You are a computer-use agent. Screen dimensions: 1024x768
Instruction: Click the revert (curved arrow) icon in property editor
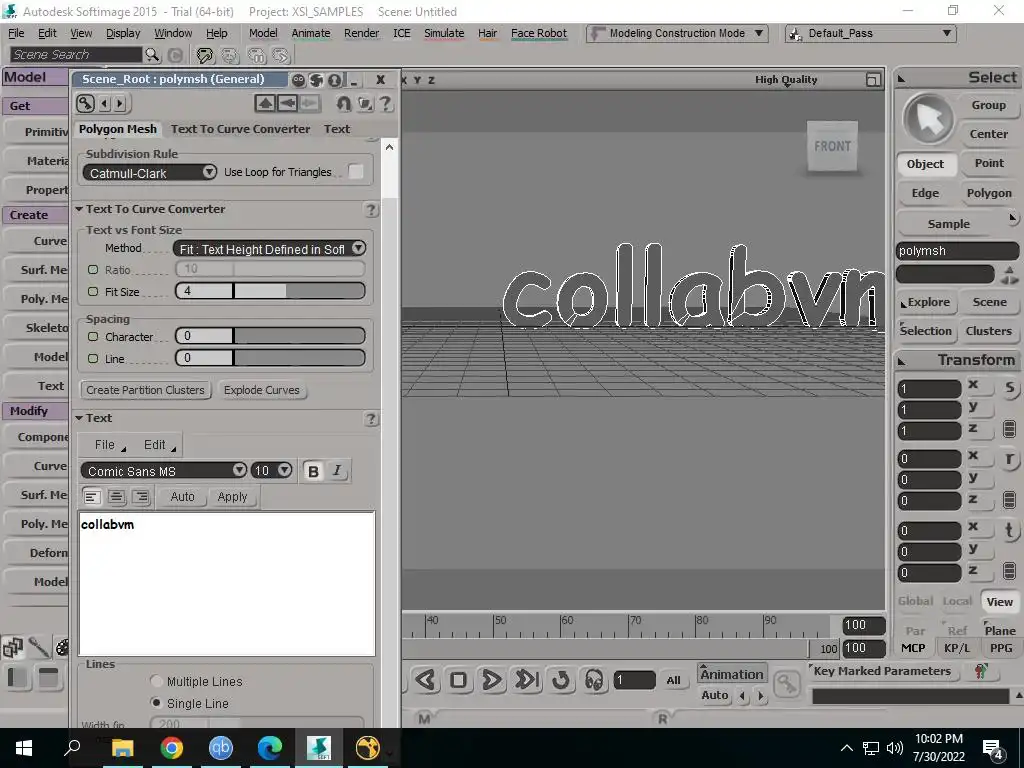pos(343,103)
